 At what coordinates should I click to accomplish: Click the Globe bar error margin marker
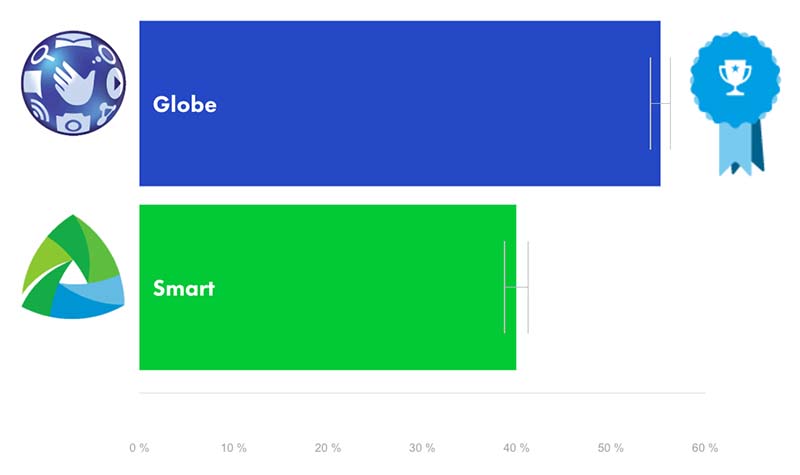tap(660, 104)
